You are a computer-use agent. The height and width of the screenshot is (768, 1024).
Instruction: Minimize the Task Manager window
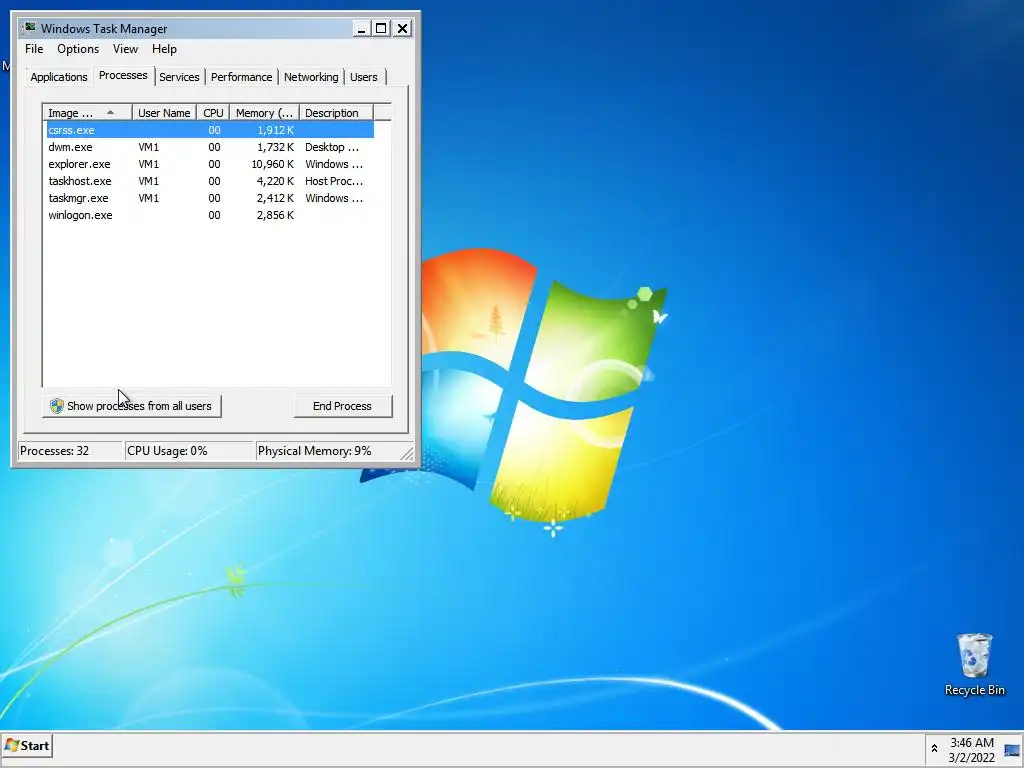pyautogui.click(x=361, y=29)
